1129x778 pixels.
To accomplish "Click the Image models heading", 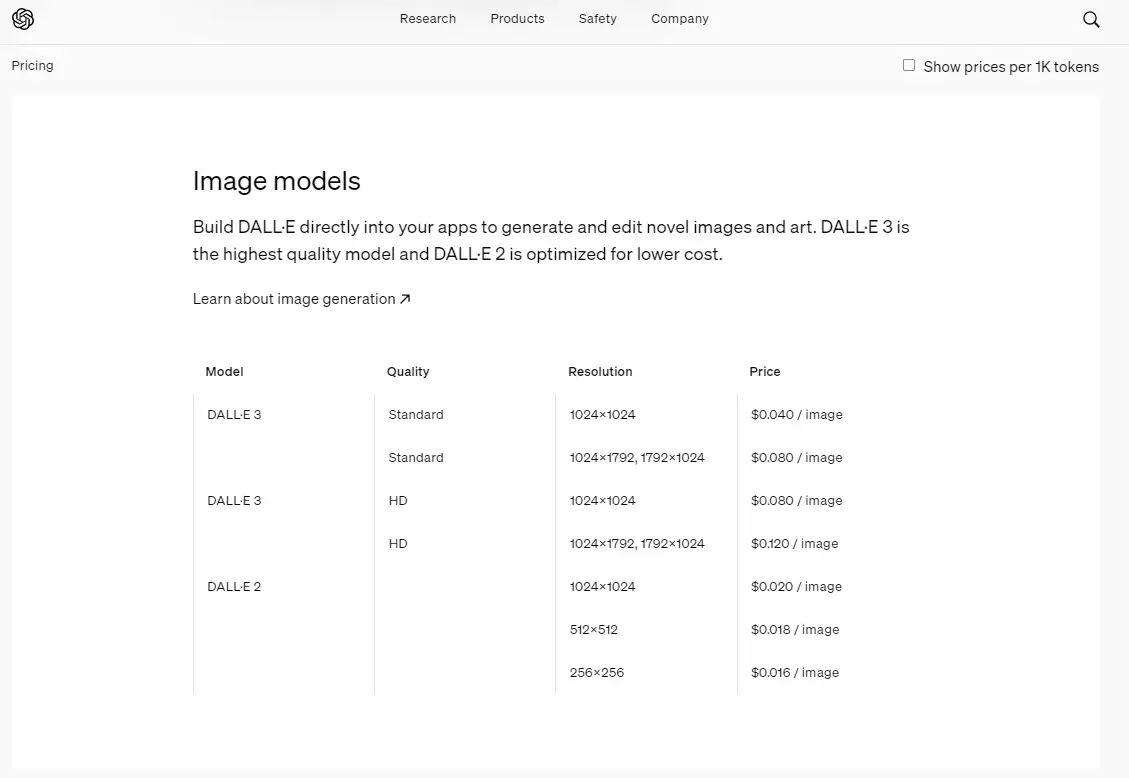I will pyautogui.click(x=276, y=181).
